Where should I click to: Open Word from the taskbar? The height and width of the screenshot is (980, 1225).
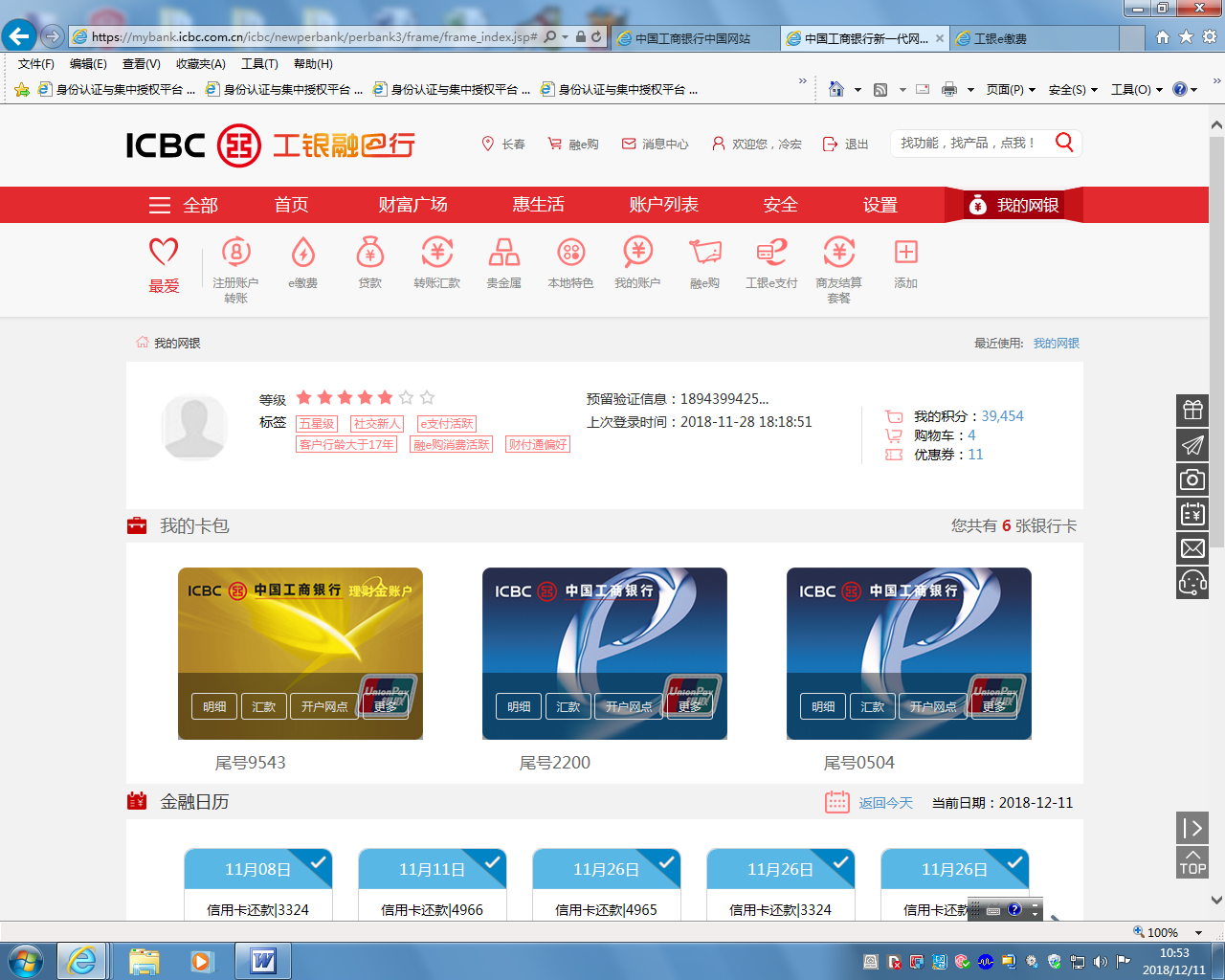coord(263,961)
